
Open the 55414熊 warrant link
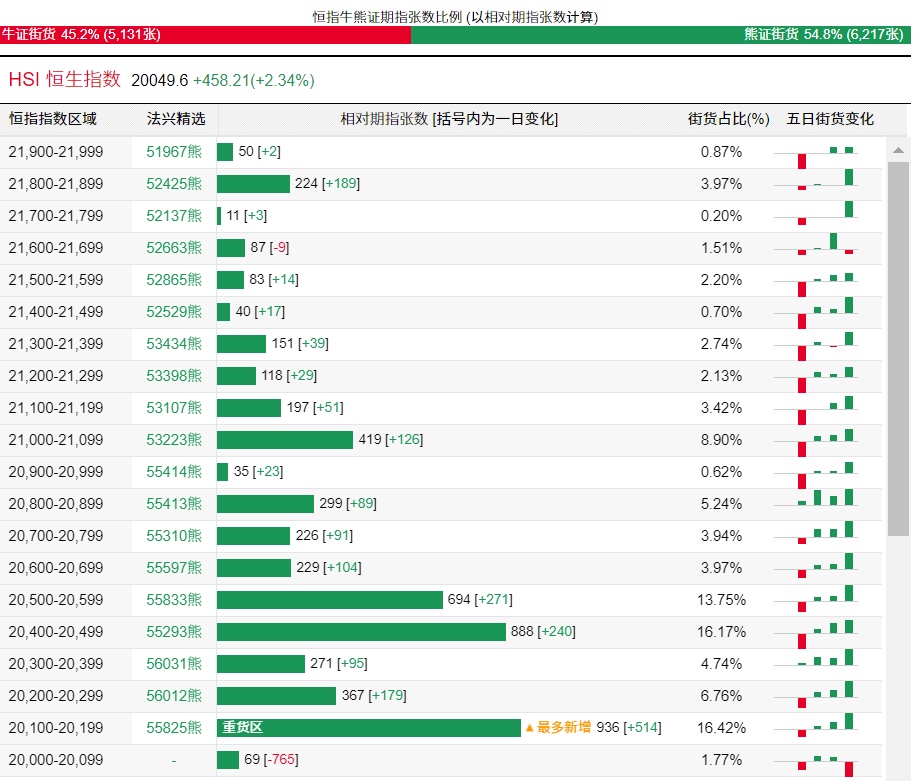point(174,472)
